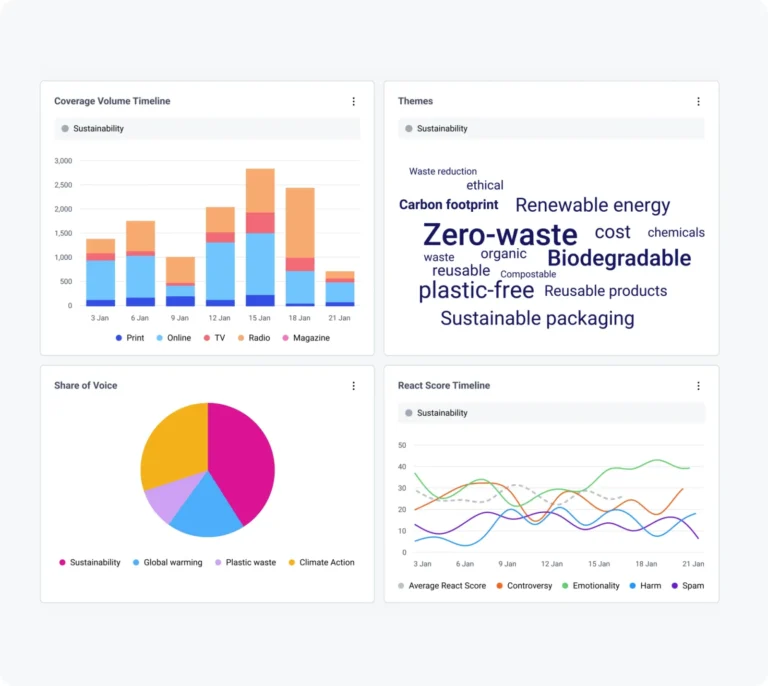This screenshot has height=686, width=768.
Task: Toggle Harm line legend item
Action: 645,586
